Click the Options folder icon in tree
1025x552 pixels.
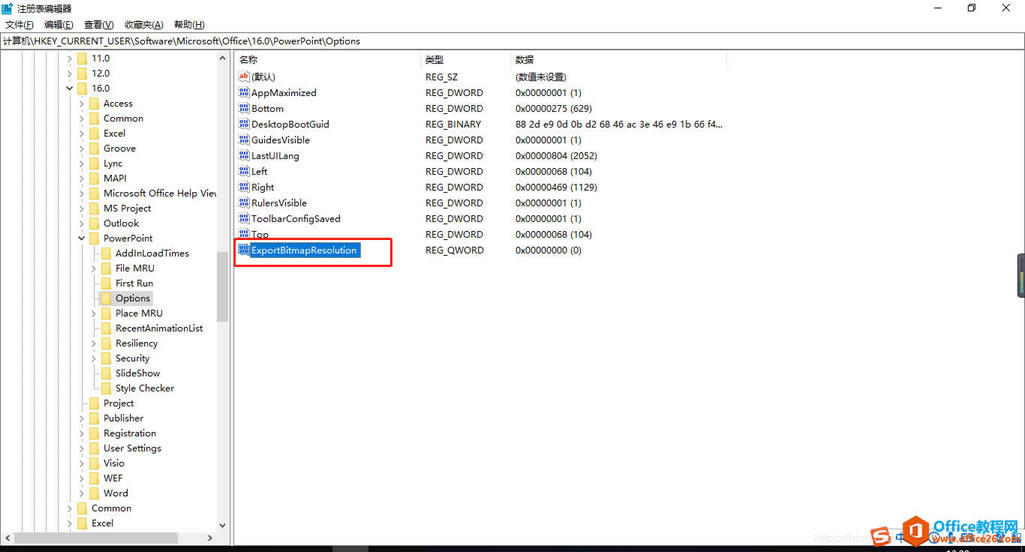pyautogui.click(x=106, y=298)
